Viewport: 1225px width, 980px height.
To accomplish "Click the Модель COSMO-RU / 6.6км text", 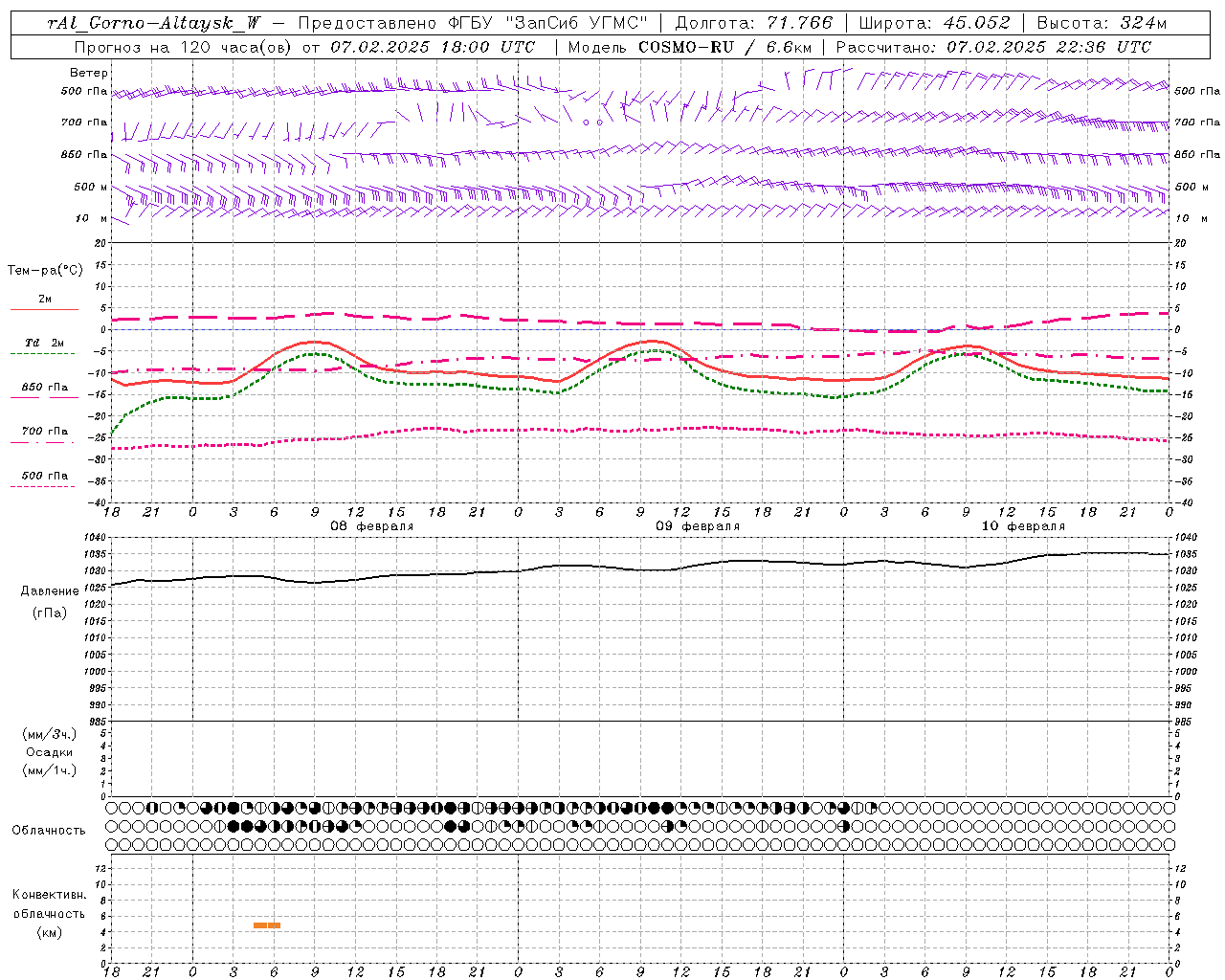I will click(690, 47).
